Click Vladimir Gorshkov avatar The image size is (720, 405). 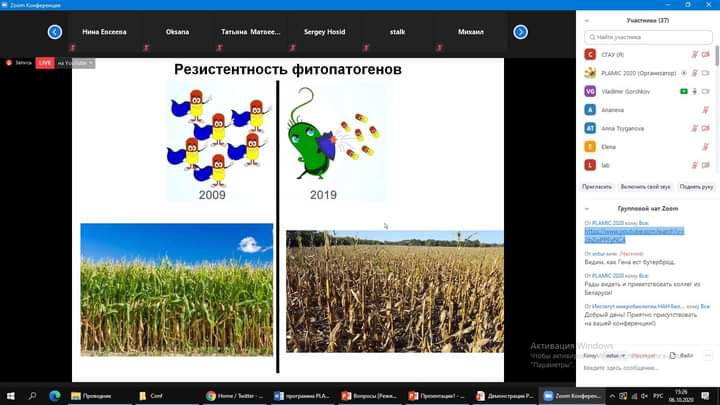coord(590,91)
